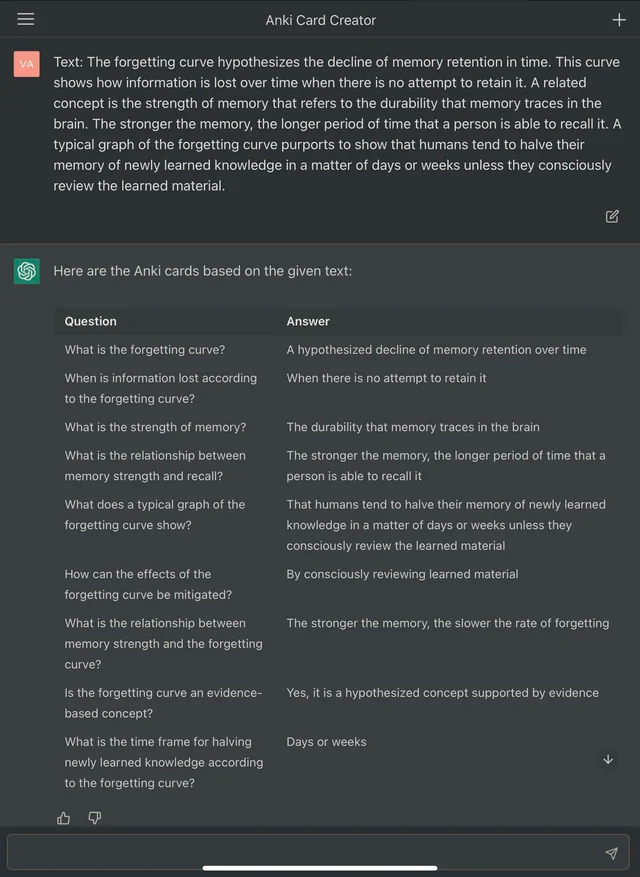This screenshot has height=877, width=640.
Task: Click the VA user avatar
Action: tap(27, 64)
